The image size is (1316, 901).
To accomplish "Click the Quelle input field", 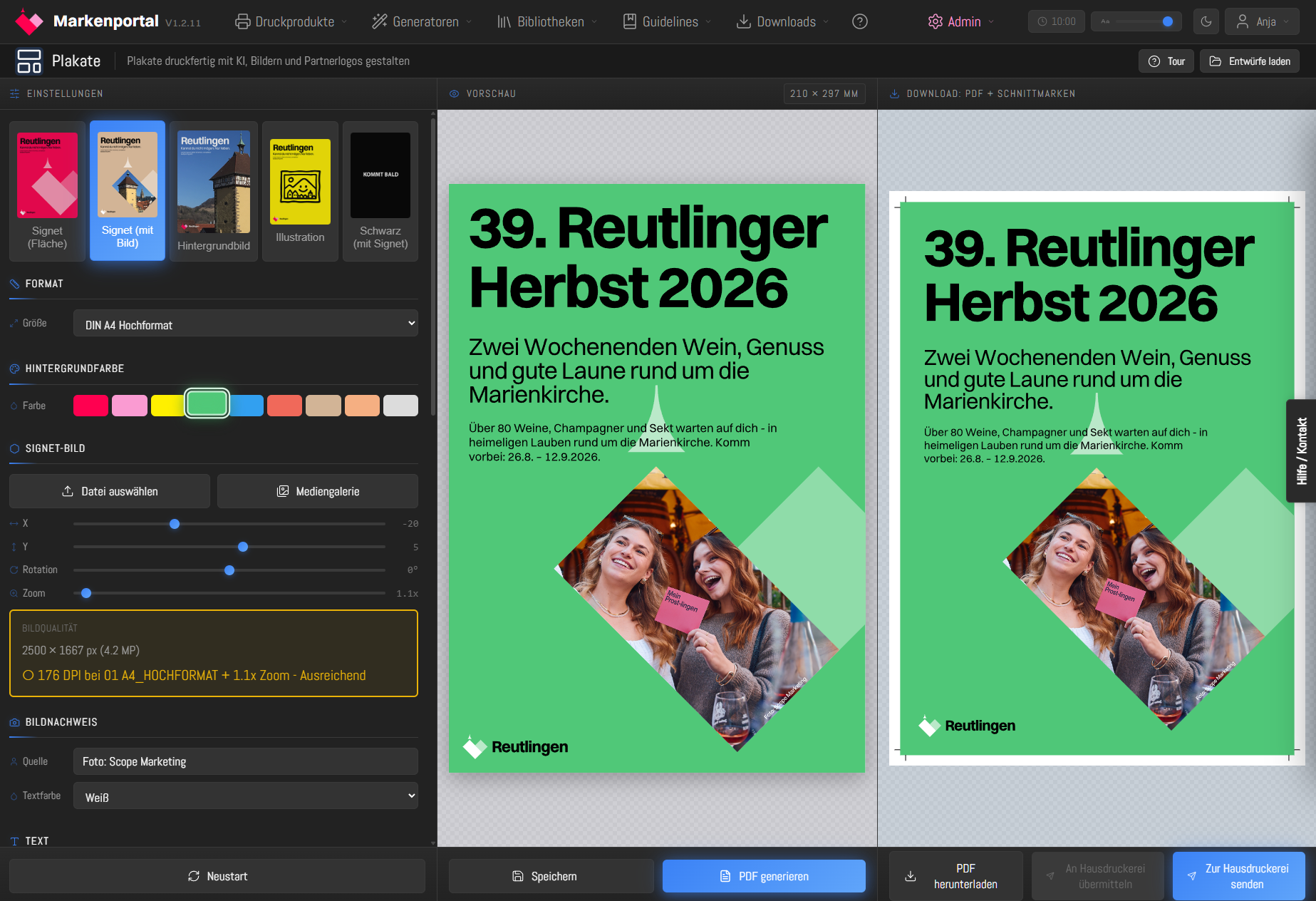I will 246,761.
